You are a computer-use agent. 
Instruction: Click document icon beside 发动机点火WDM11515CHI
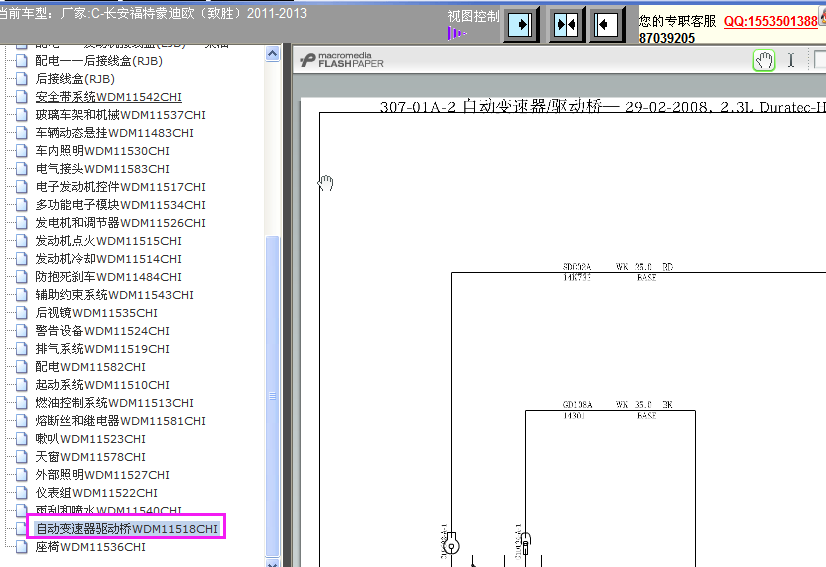(22, 241)
